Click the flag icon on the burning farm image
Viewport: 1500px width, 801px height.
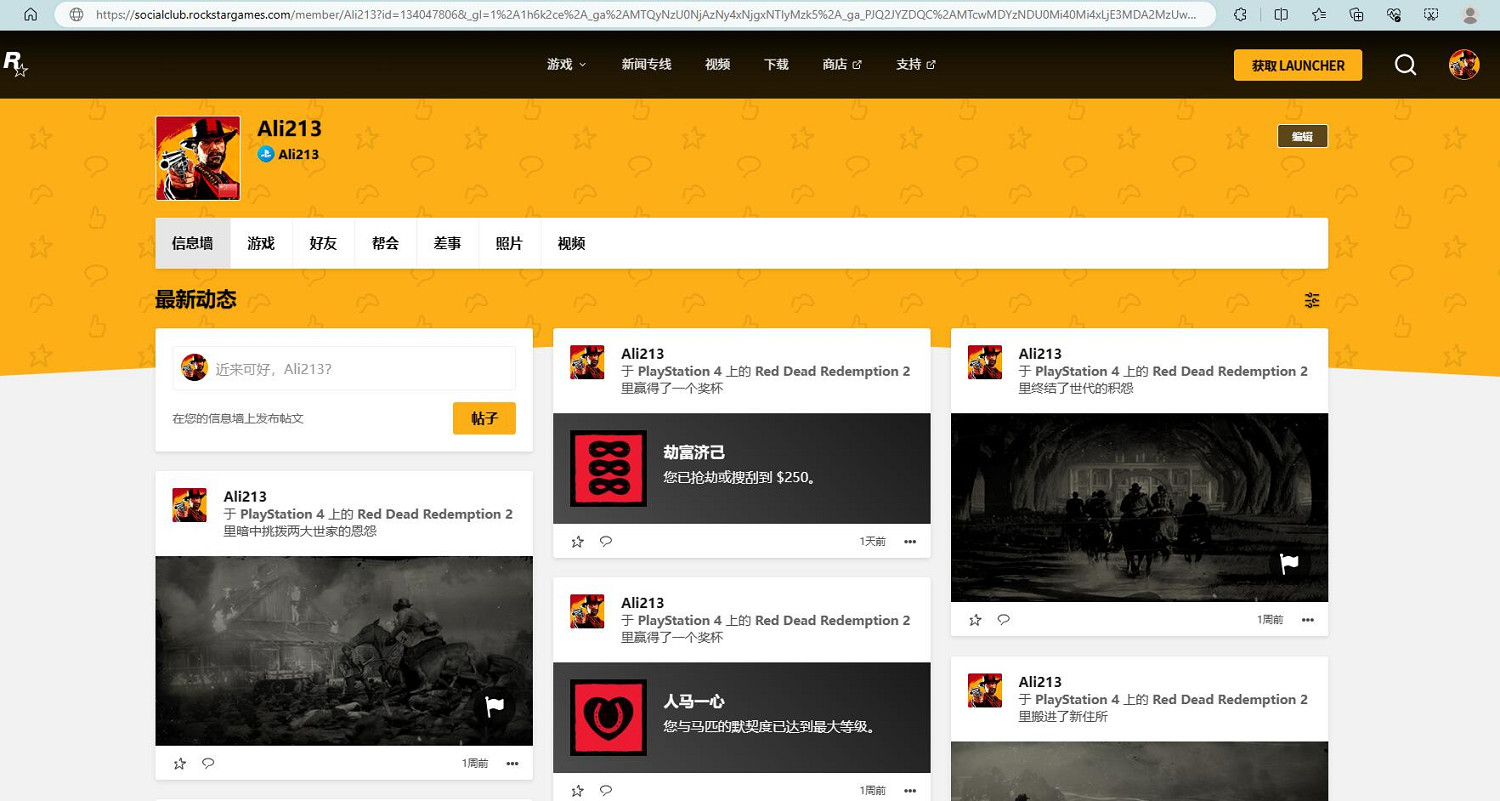(493, 707)
